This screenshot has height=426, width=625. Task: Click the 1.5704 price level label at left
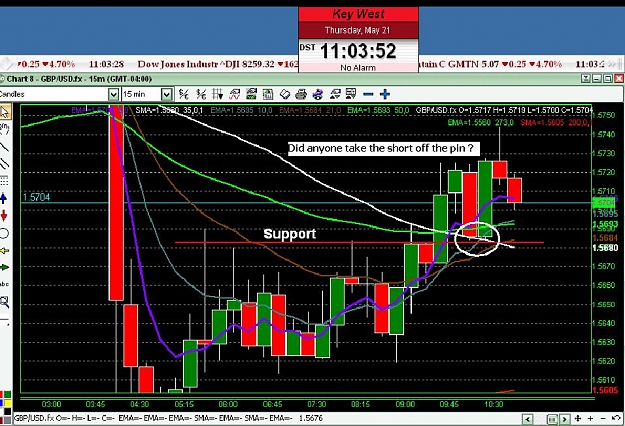(x=36, y=197)
